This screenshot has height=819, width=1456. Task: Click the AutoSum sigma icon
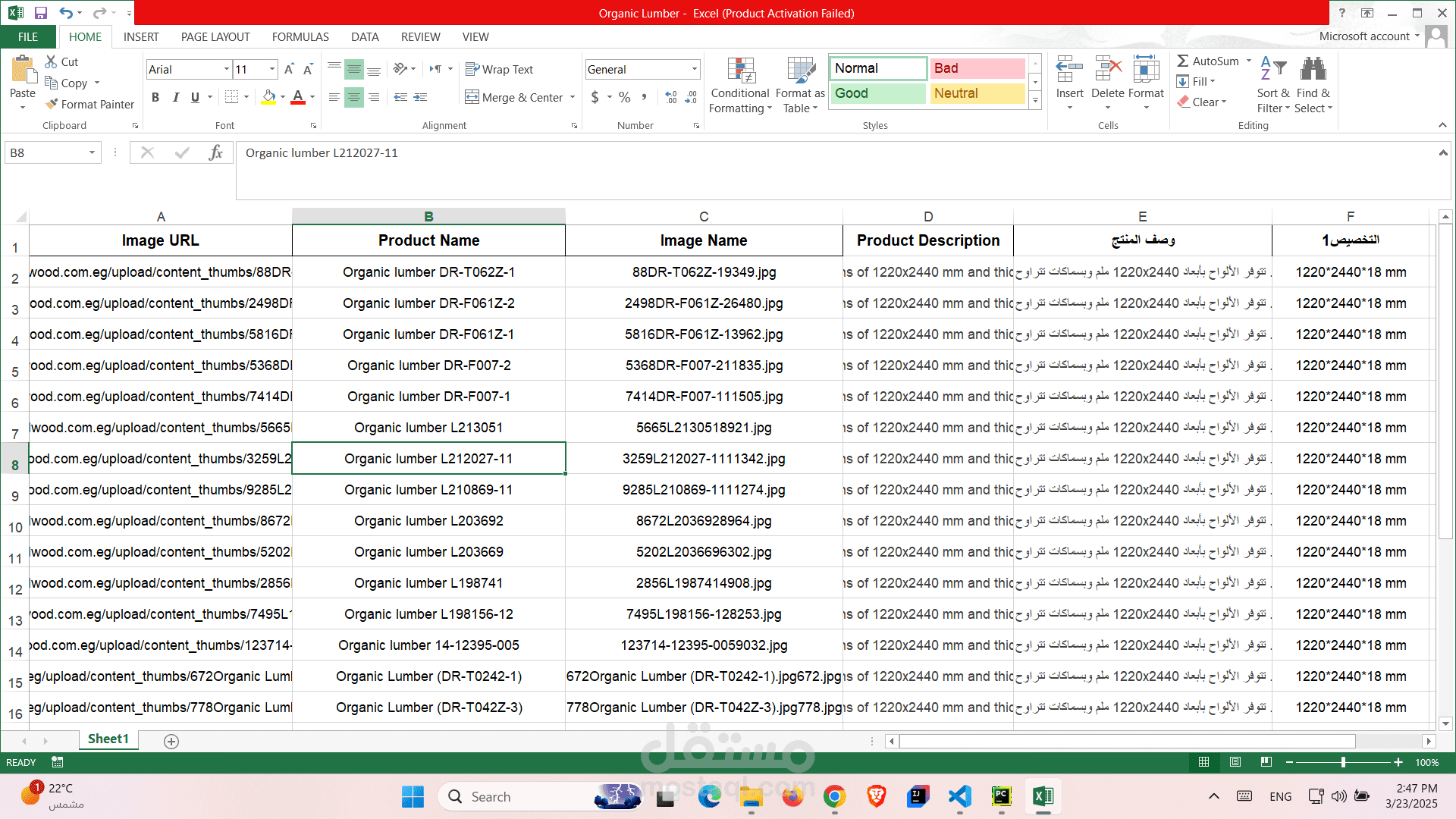point(1183,61)
